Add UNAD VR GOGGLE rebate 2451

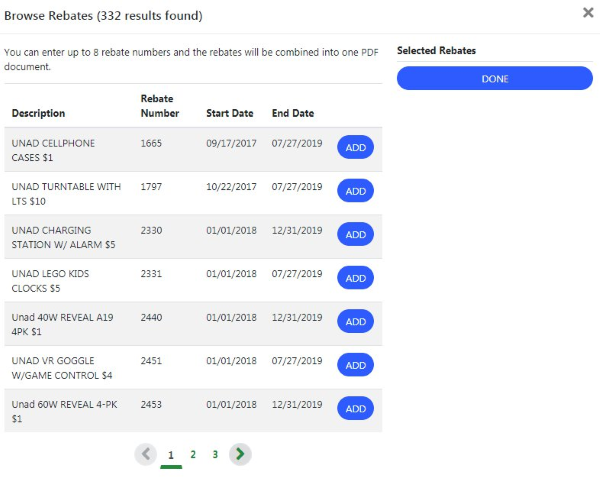(355, 365)
